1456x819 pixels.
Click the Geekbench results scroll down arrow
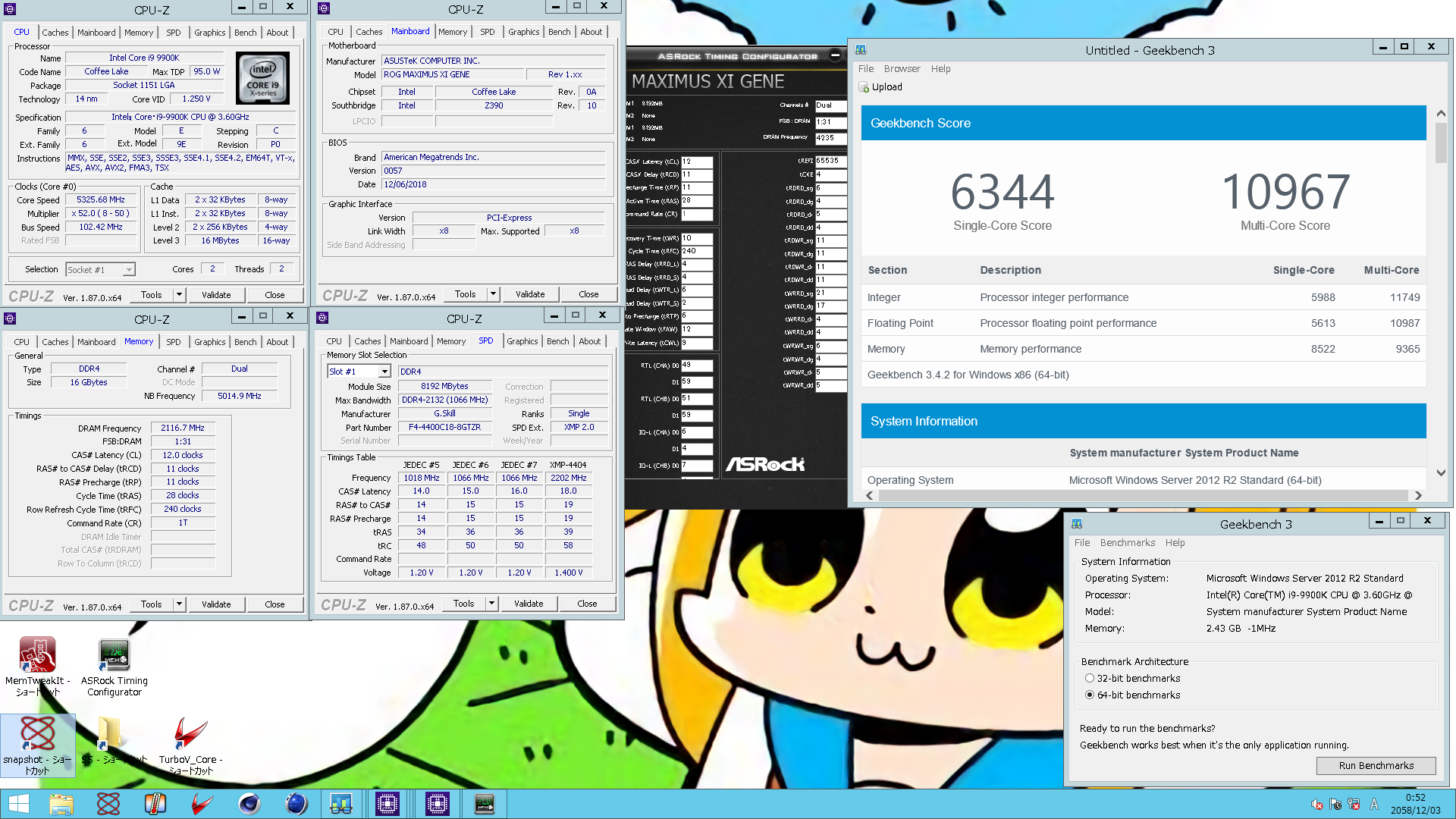point(1441,472)
